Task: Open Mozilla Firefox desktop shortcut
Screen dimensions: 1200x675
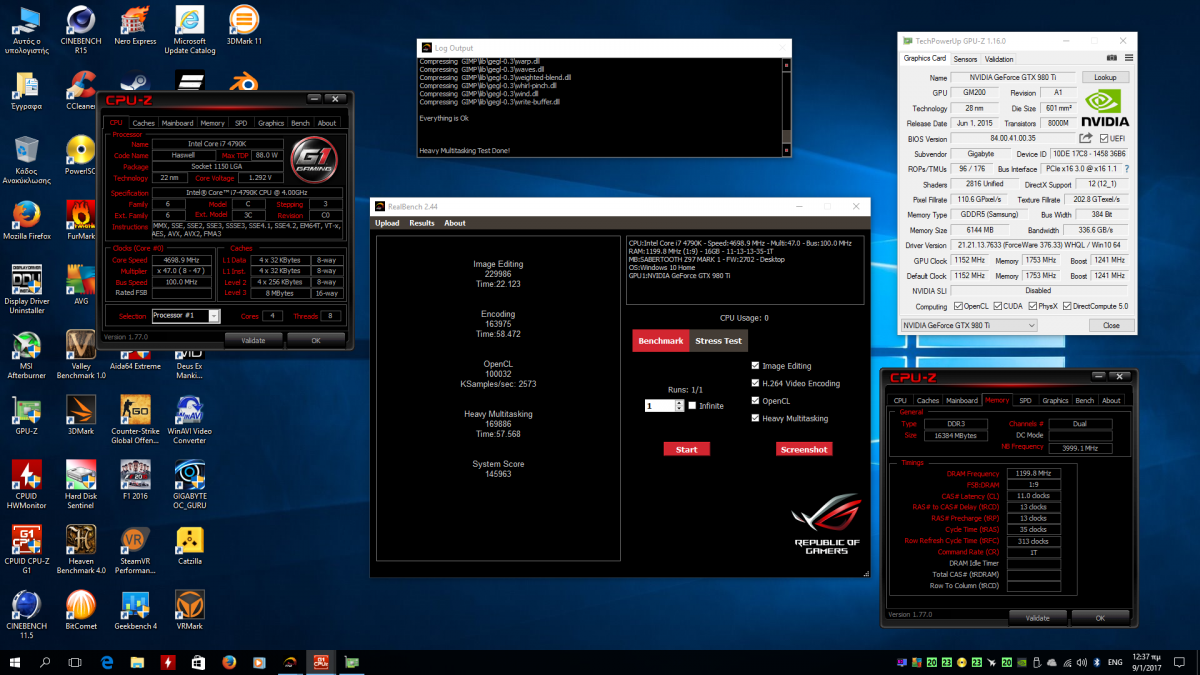Action: click(x=27, y=220)
